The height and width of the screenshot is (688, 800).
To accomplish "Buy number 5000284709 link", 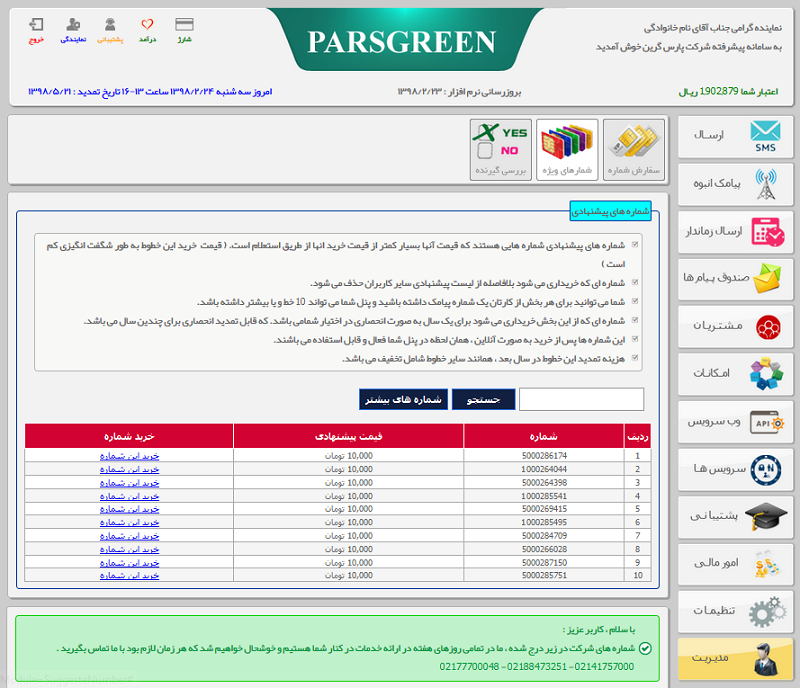I will (x=130, y=536).
